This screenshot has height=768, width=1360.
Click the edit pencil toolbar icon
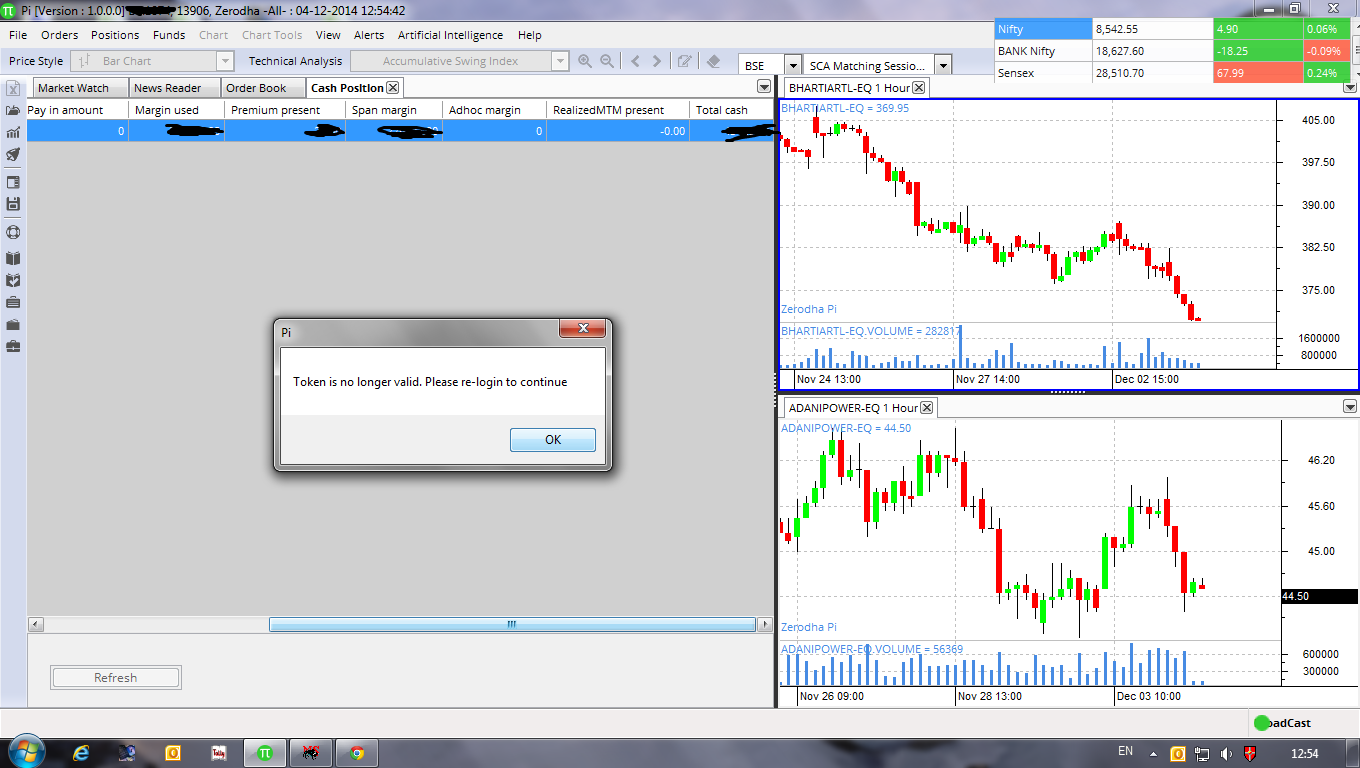(685, 61)
